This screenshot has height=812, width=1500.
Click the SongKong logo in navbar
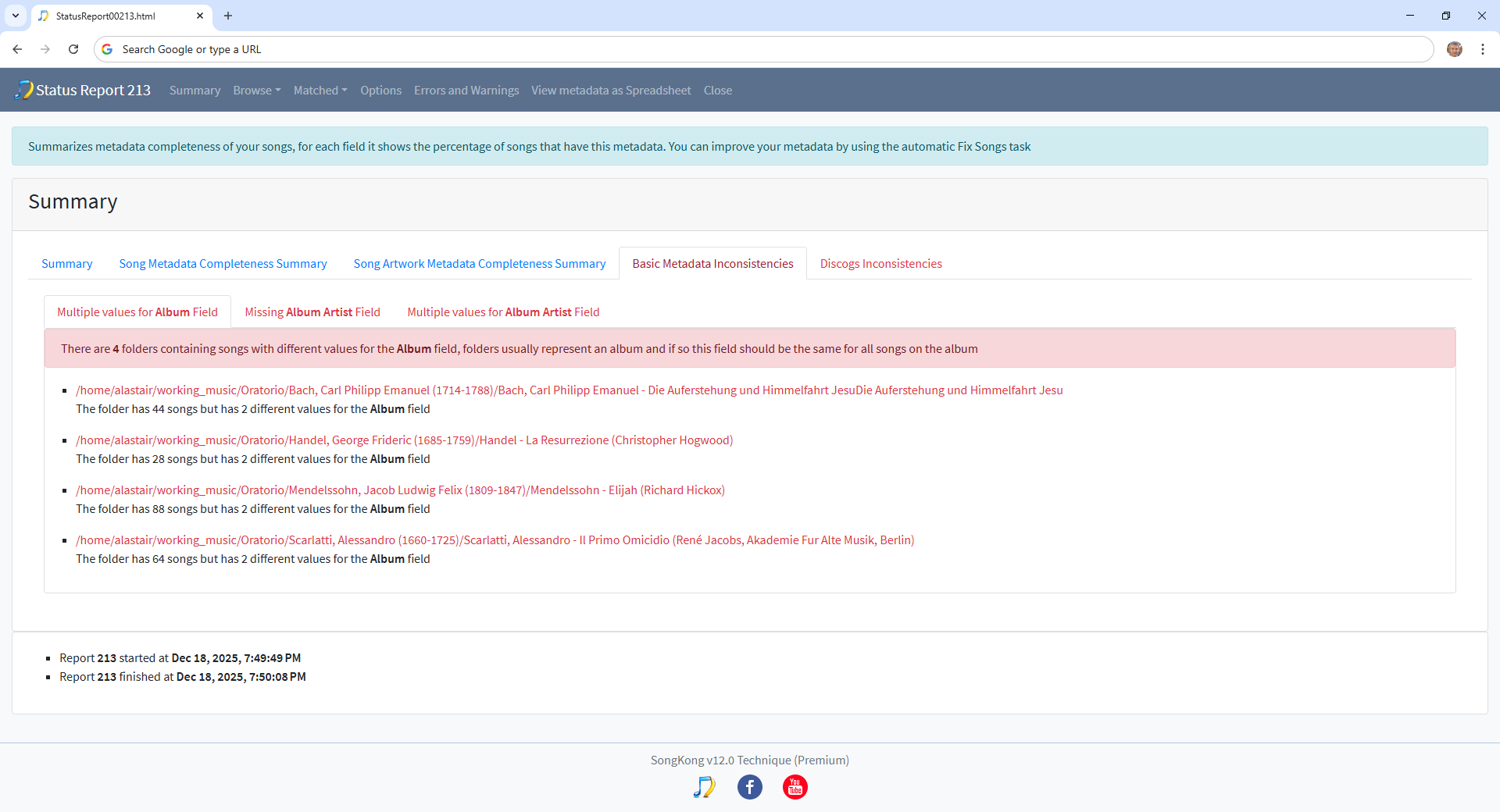24,90
